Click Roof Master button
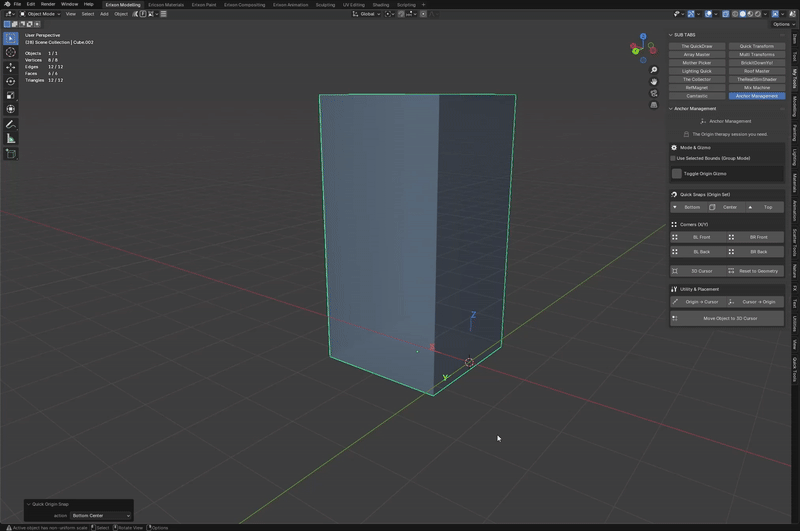 757,71
